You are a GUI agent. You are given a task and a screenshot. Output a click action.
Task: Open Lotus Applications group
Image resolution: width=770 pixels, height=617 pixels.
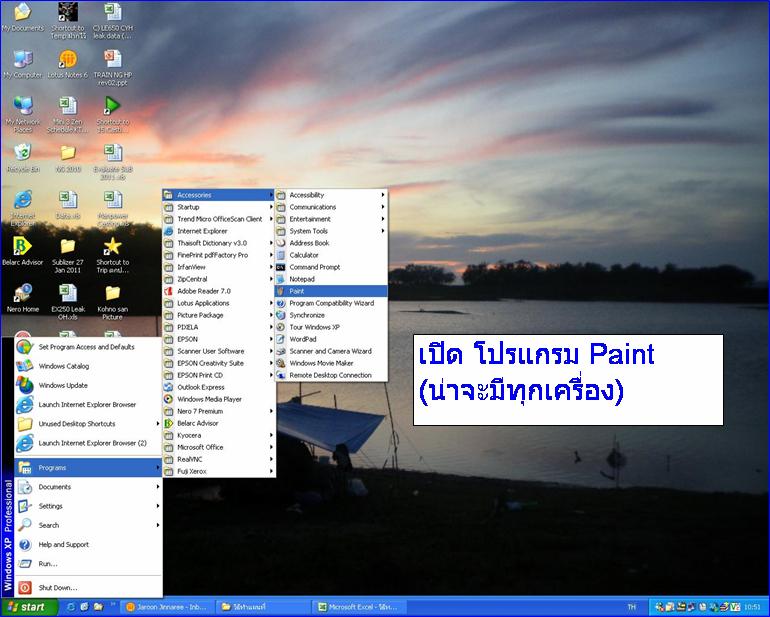coord(219,303)
